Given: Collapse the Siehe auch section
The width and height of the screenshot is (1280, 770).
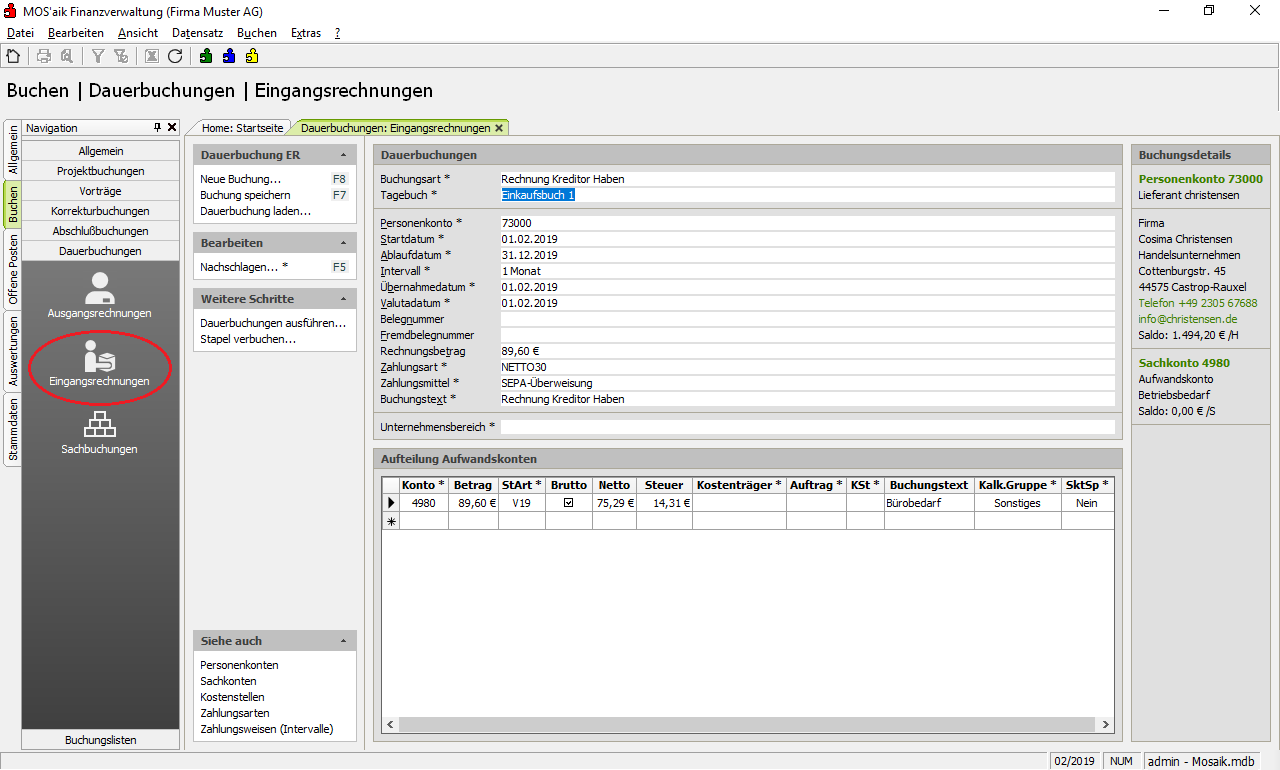Looking at the screenshot, I should [x=343, y=641].
